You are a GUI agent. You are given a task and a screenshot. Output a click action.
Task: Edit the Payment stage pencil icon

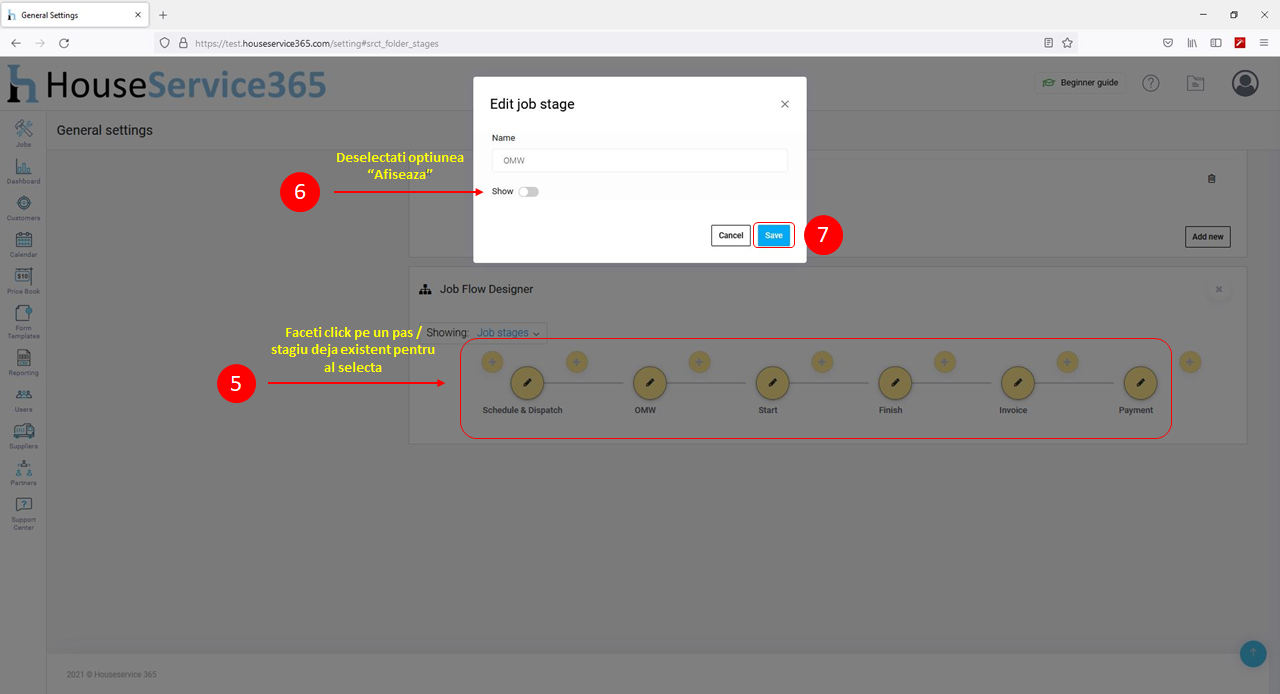(1140, 383)
